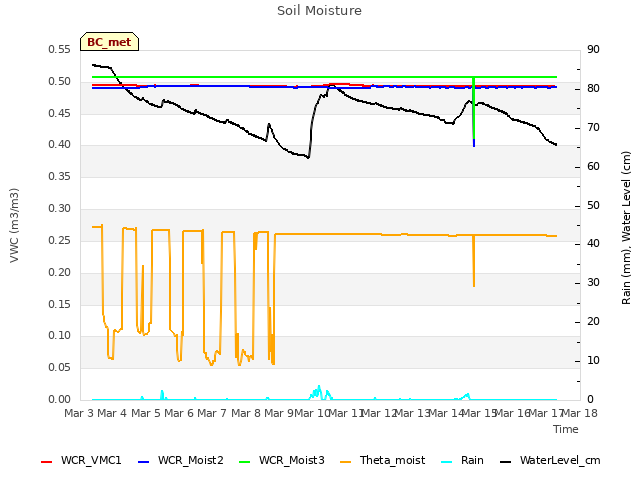Viewport: 640px width, 480px height.
Task: Toggle the Rain legend entry
Action: pos(462,460)
